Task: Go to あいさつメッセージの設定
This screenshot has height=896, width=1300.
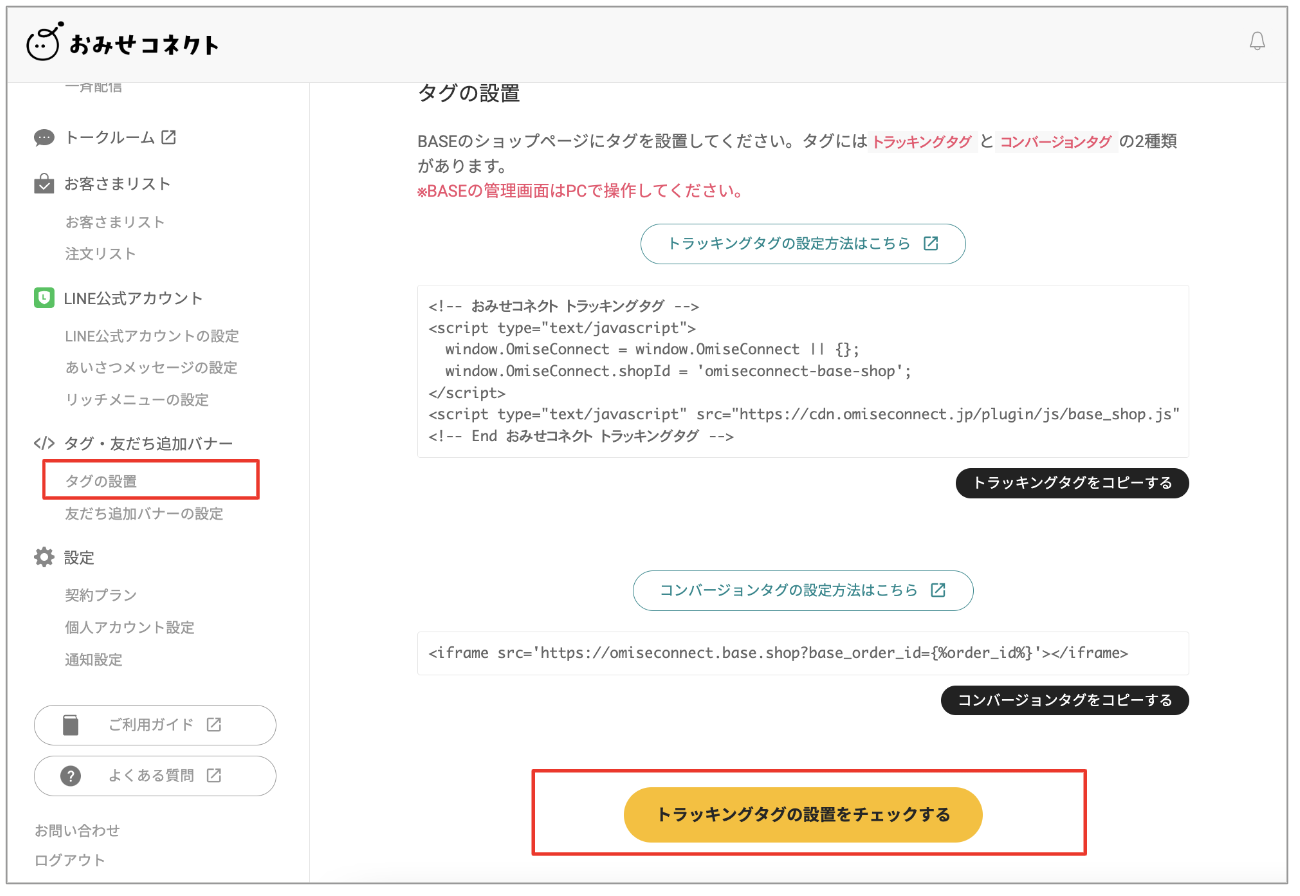Action: (151, 368)
